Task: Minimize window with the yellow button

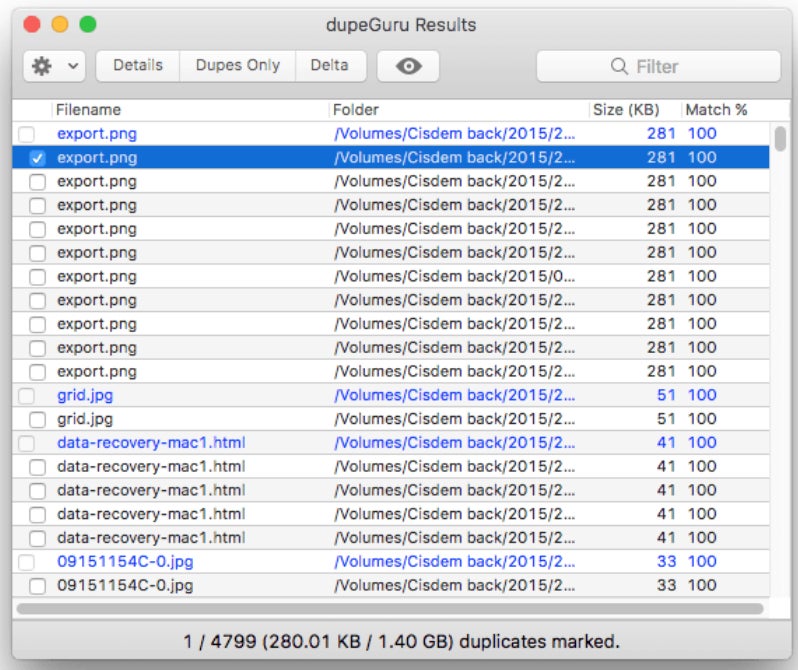Action: click(x=60, y=24)
